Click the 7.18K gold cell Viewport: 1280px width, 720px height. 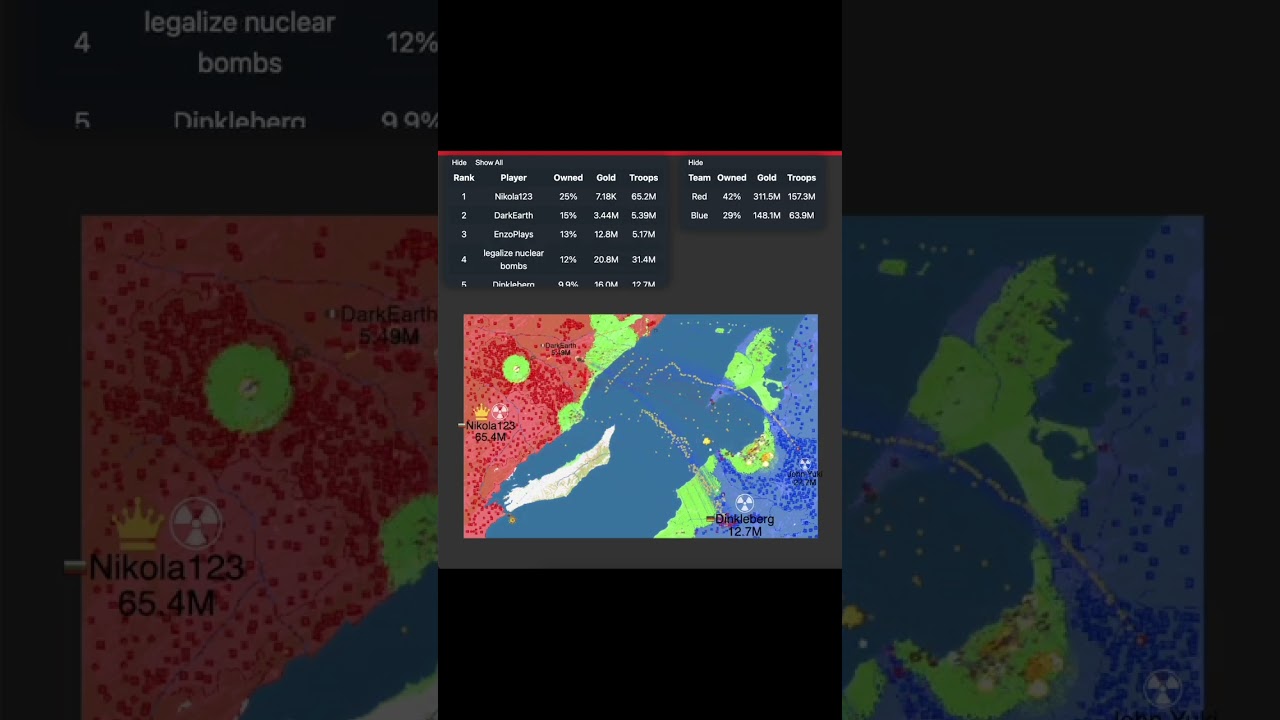tap(606, 197)
